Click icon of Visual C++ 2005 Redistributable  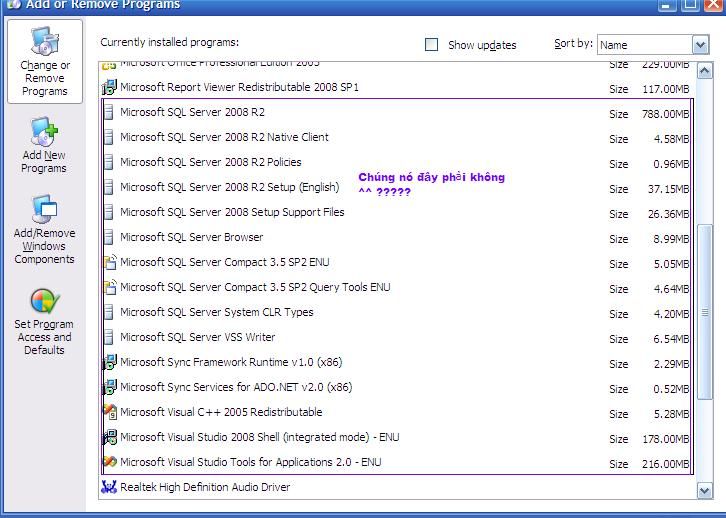(110, 412)
